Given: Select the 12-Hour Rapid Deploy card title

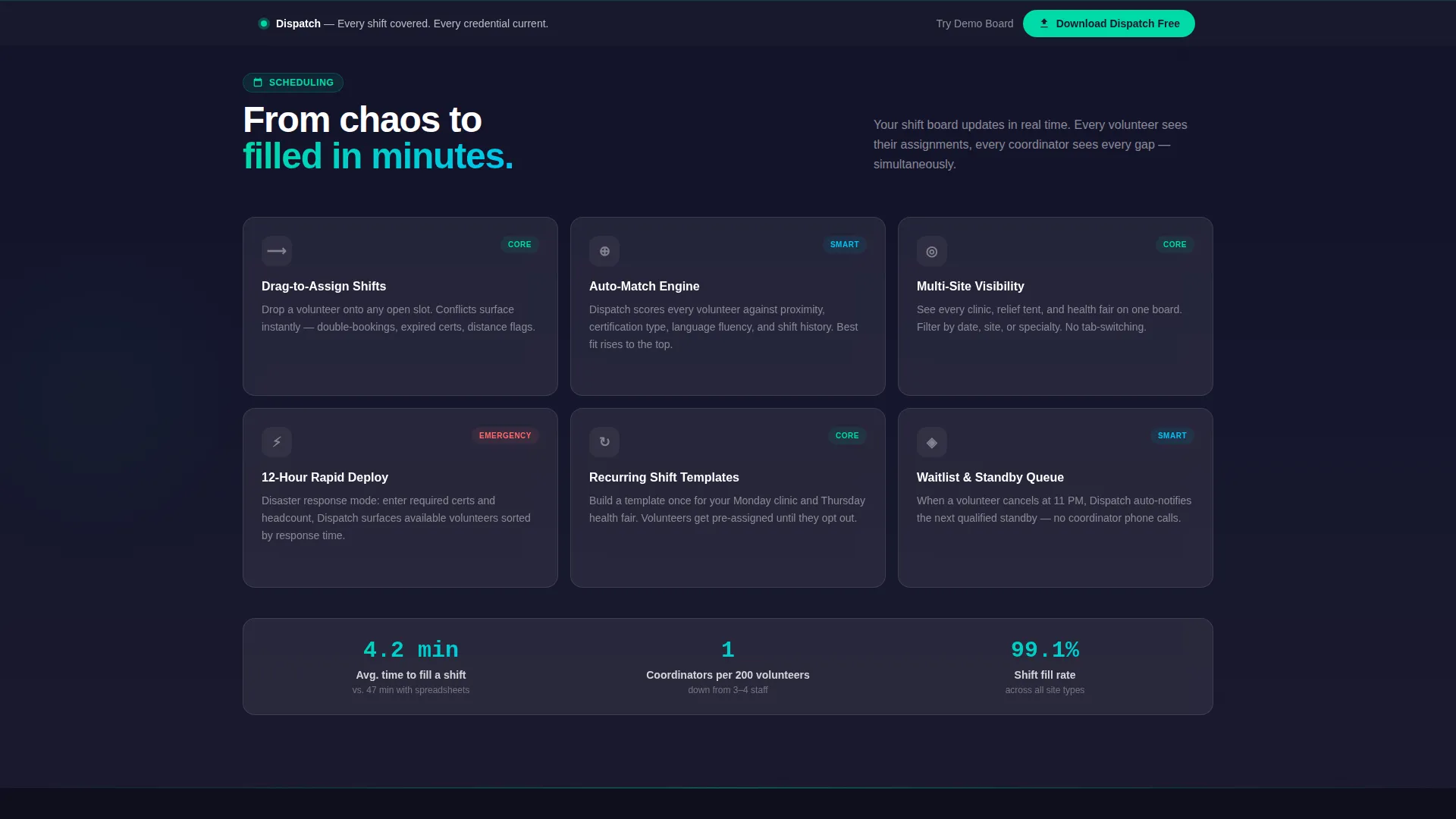Looking at the screenshot, I should point(325,477).
